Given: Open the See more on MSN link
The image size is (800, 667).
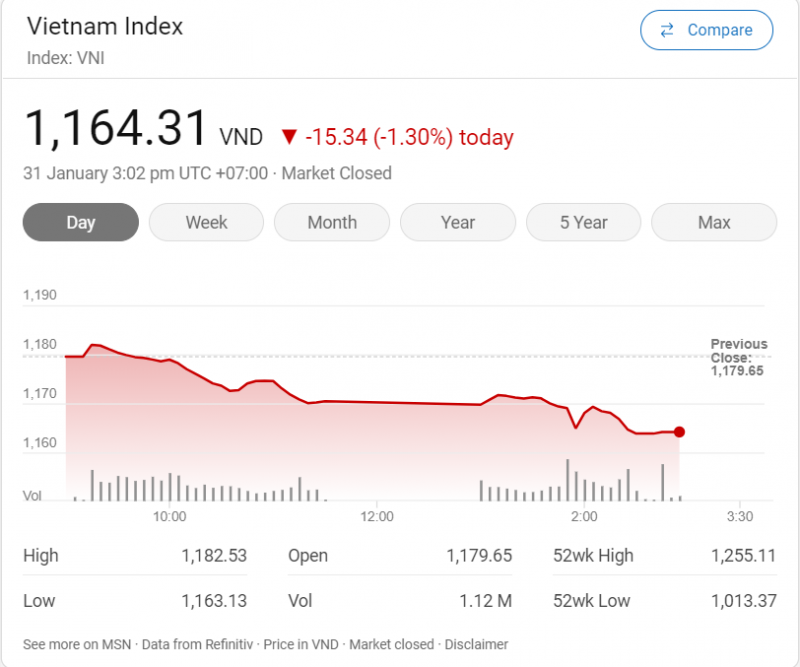Looking at the screenshot, I should coord(78,644).
